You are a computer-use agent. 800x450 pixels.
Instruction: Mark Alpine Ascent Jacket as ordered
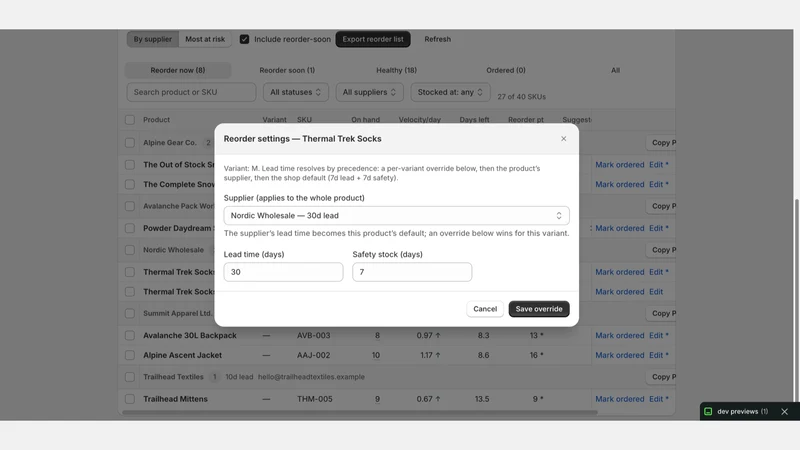click(x=619, y=355)
